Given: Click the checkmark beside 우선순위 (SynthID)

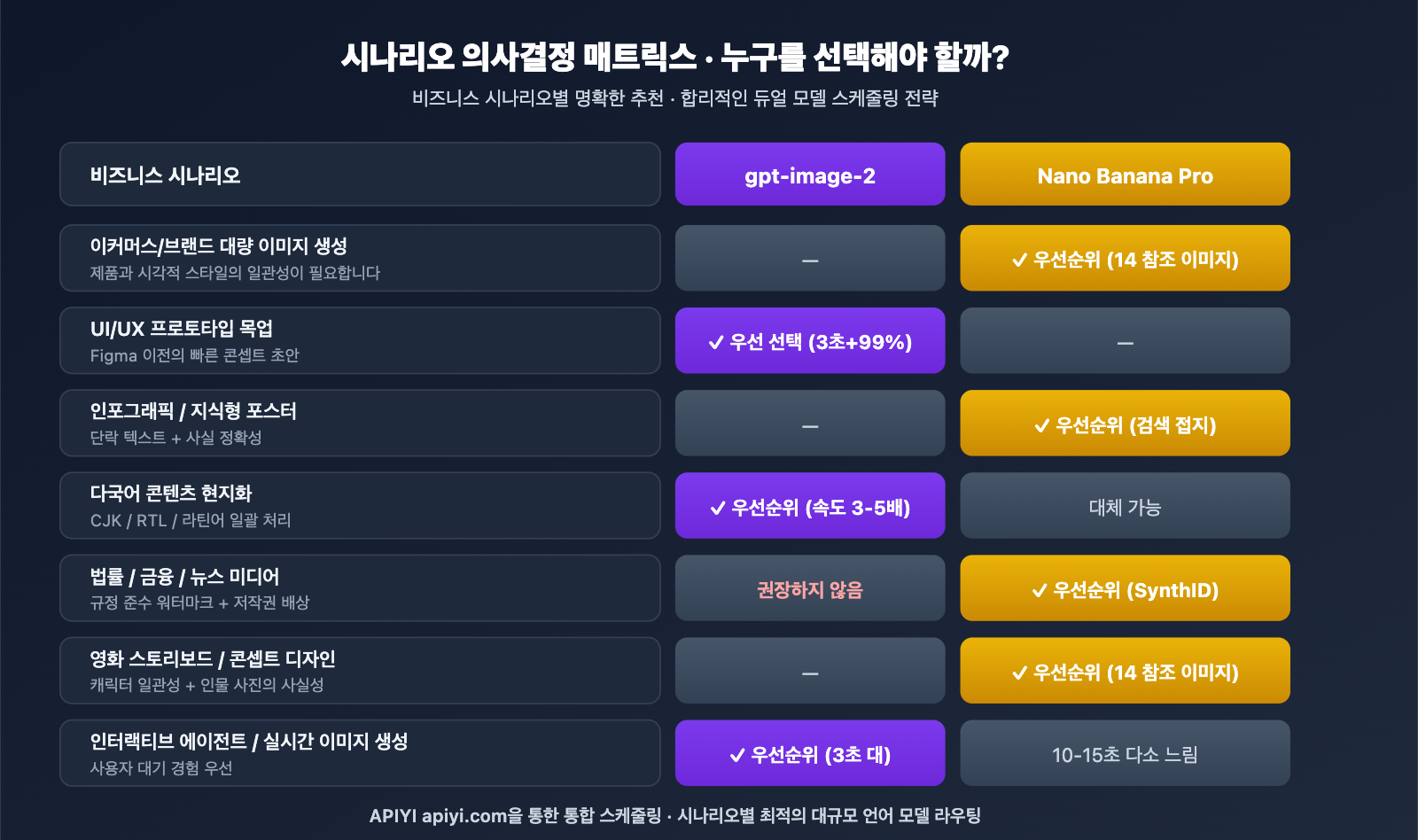Looking at the screenshot, I should click(x=1040, y=591).
